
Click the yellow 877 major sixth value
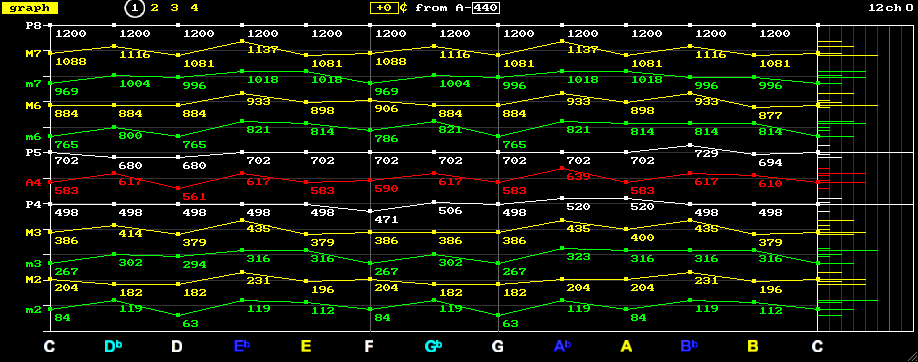(x=770, y=116)
